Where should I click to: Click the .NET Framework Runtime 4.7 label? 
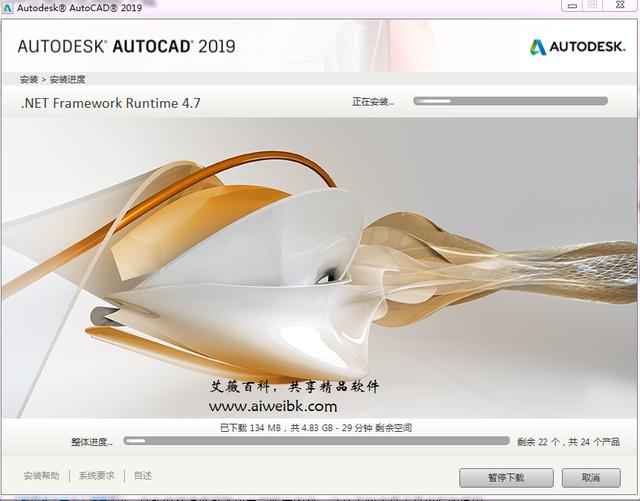pyautogui.click(x=111, y=103)
